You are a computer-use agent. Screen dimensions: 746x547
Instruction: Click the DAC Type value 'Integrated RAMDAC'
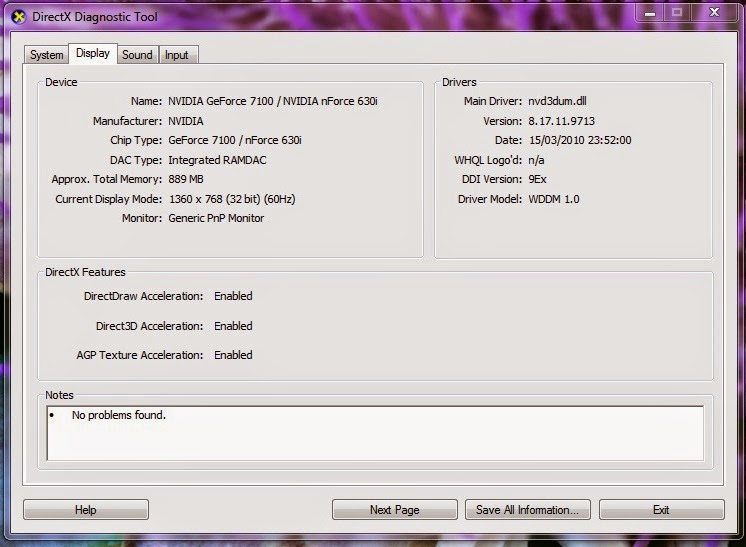[x=217, y=160]
